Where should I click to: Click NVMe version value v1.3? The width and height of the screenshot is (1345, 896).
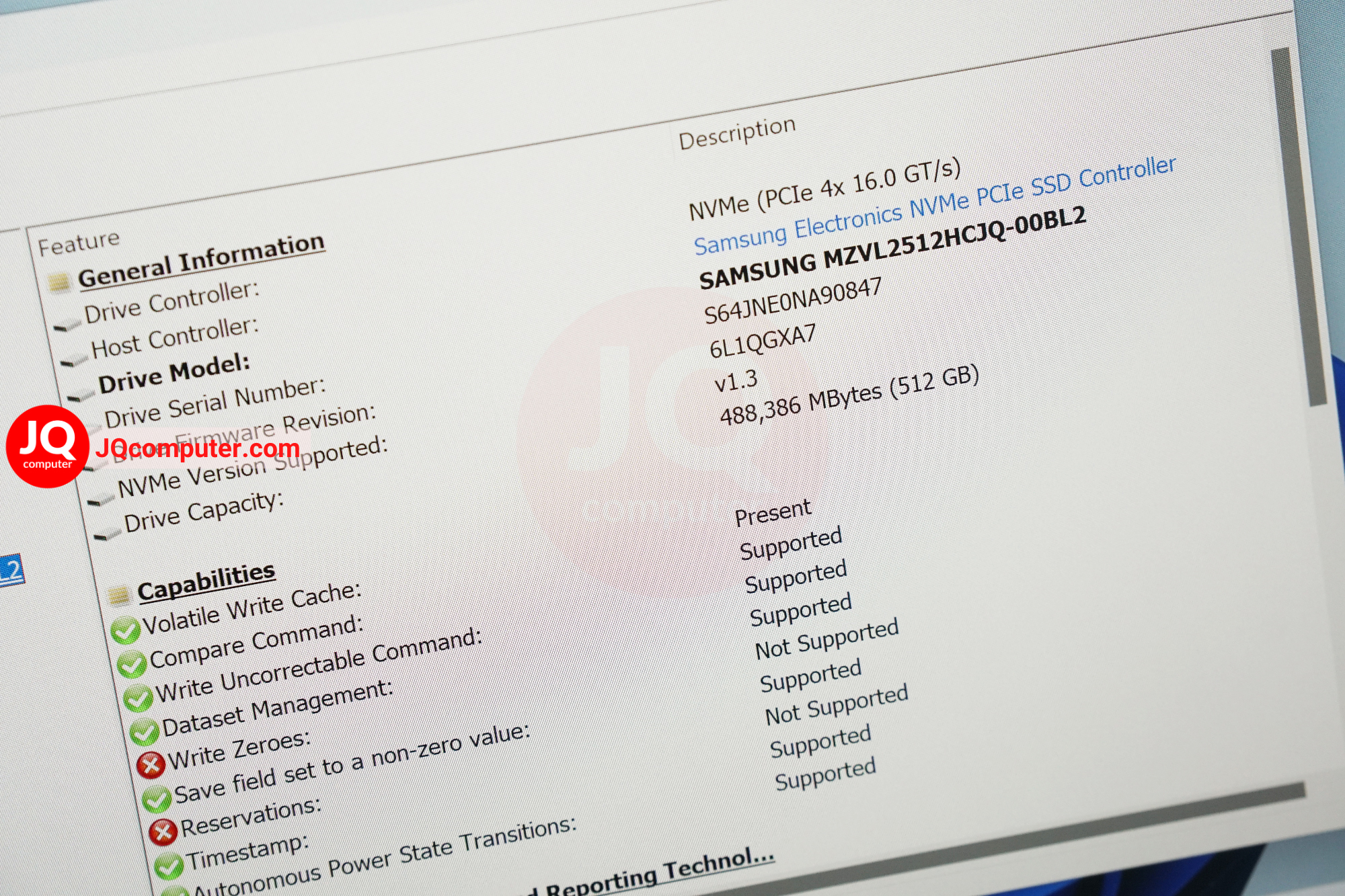click(x=736, y=381)
